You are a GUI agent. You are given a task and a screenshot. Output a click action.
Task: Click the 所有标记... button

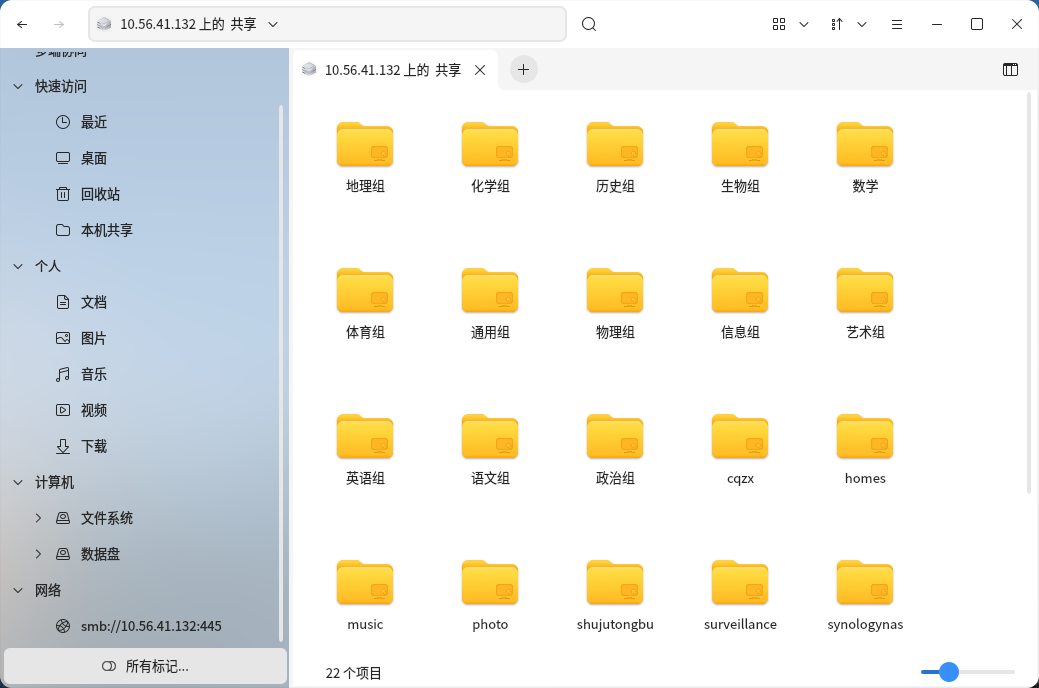point(146,666)
